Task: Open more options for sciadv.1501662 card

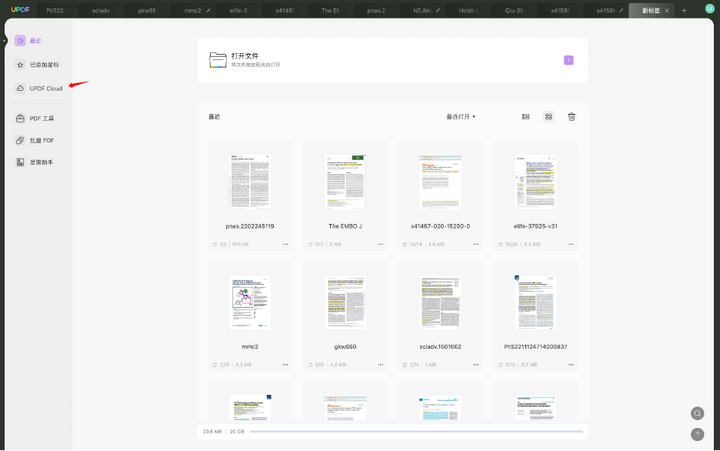Action: (476, 365)
